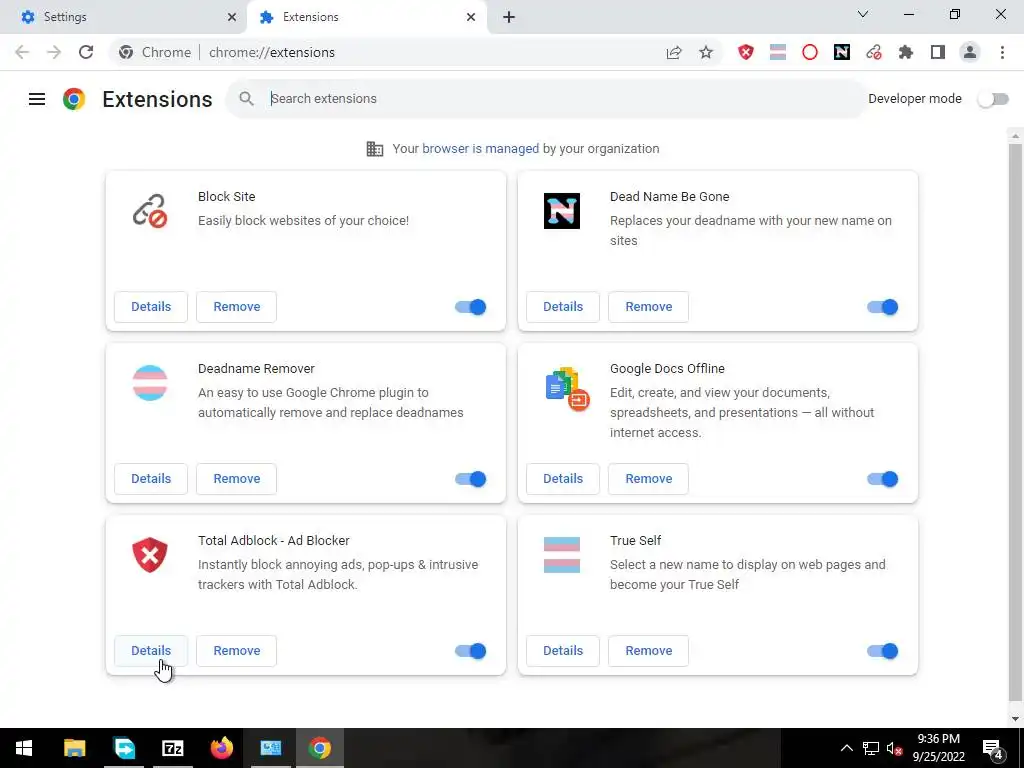Click the True Self card flag icon
The width and height of the screenshot is (1024, 768).
pos(562,554)
